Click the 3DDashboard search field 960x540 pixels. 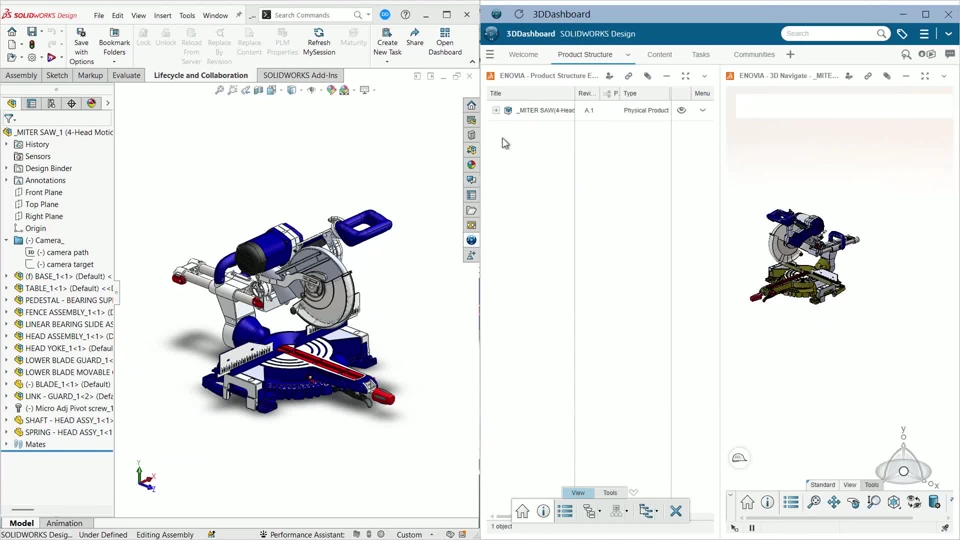830,34
